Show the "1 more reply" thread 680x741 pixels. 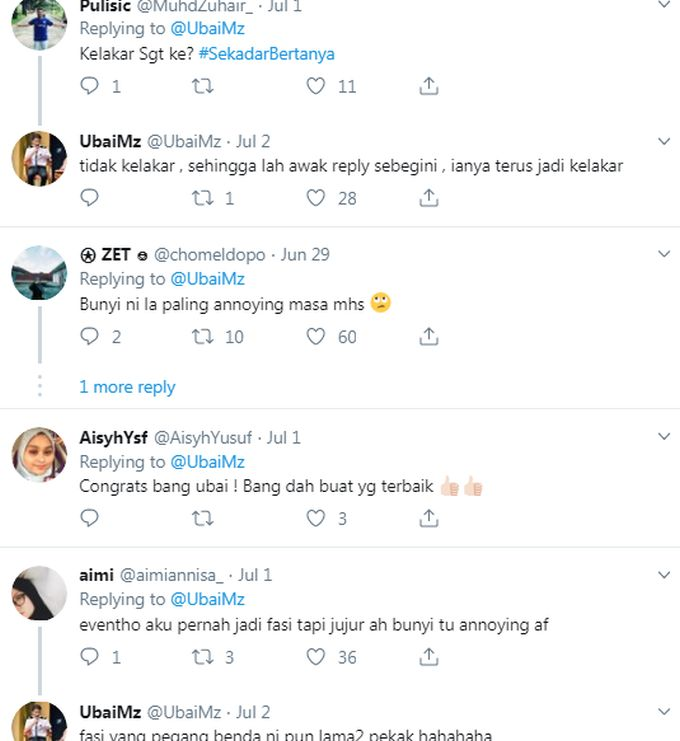tap(127, 387)
